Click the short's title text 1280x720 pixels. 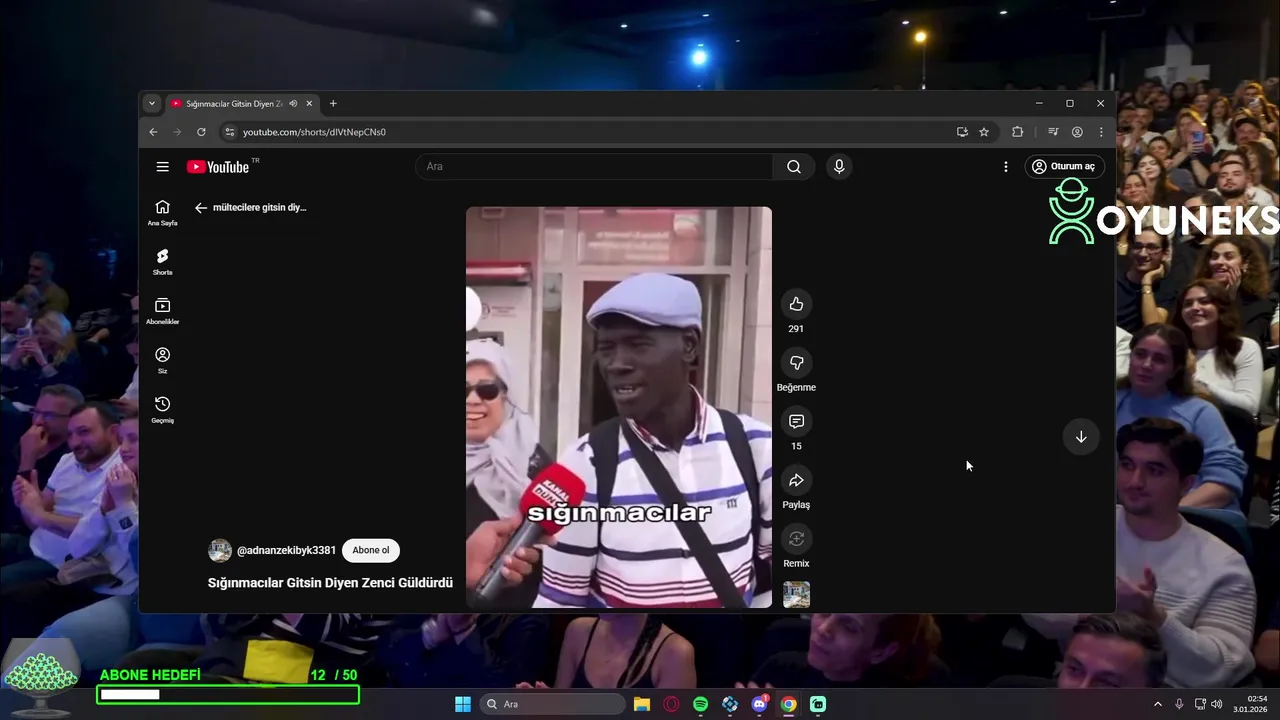point(330,582)
